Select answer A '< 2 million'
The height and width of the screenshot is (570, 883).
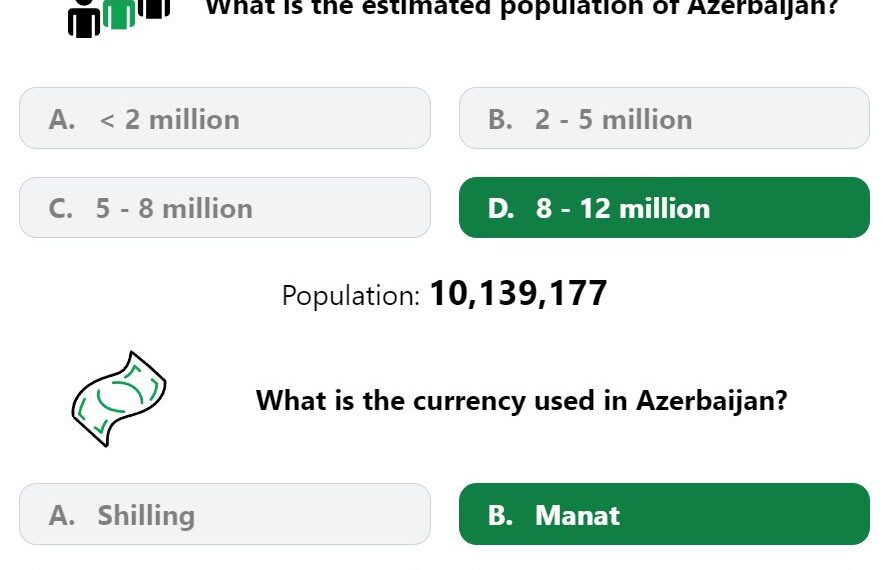[x=225, y=118]
